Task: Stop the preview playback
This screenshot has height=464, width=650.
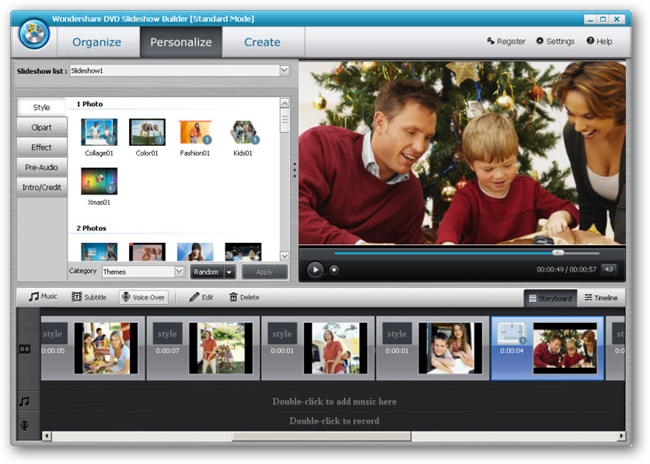Action: click(334, 270)
